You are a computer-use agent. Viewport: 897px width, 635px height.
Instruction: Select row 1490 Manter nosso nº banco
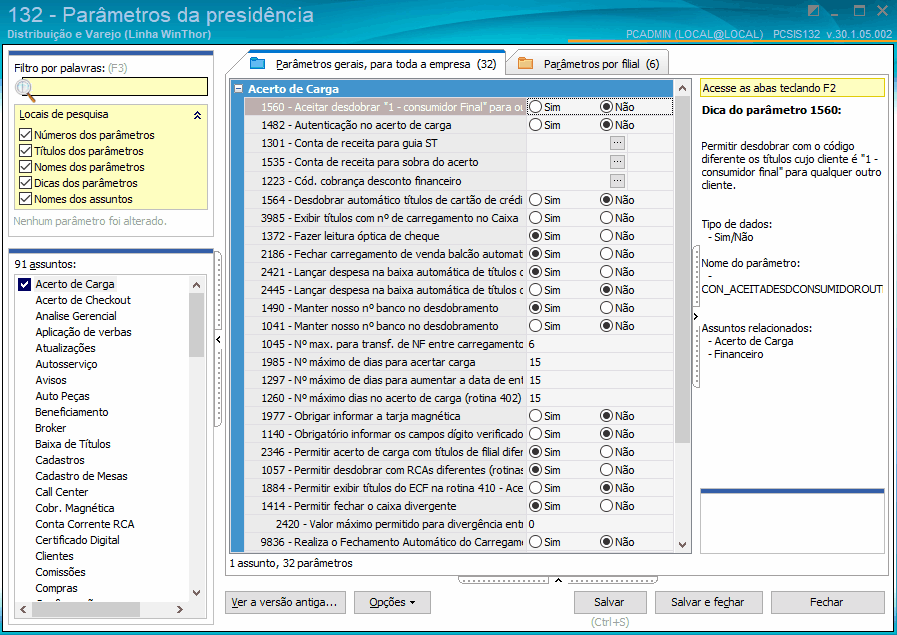tap(385, 308)
